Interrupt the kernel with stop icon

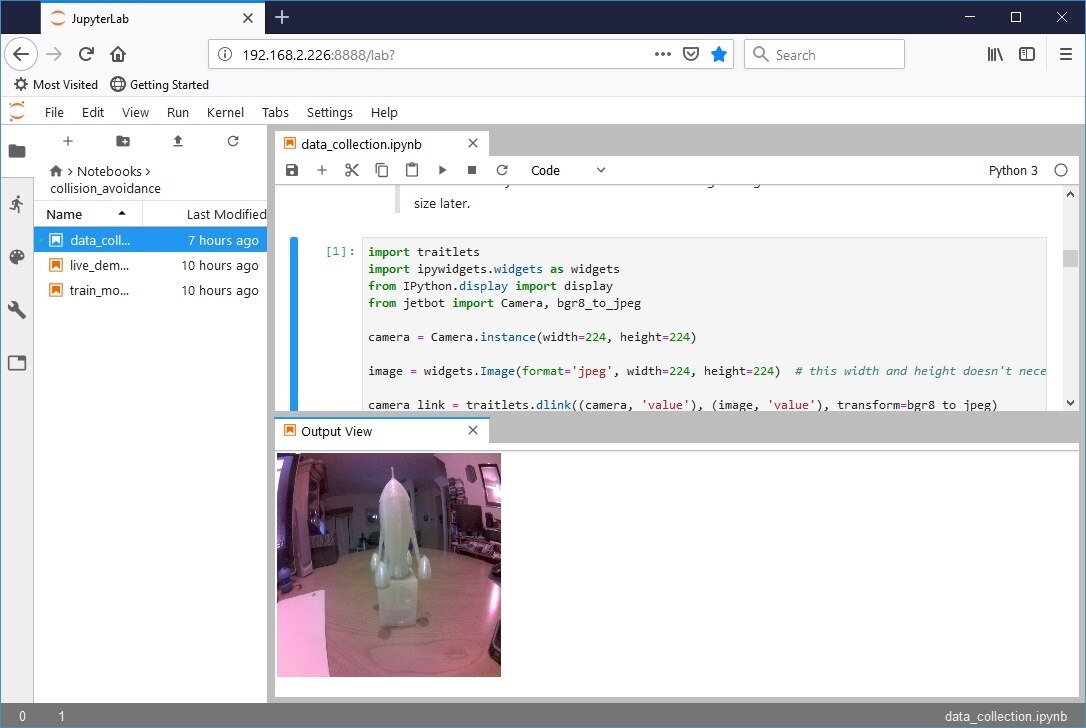[x=472, y=170]
